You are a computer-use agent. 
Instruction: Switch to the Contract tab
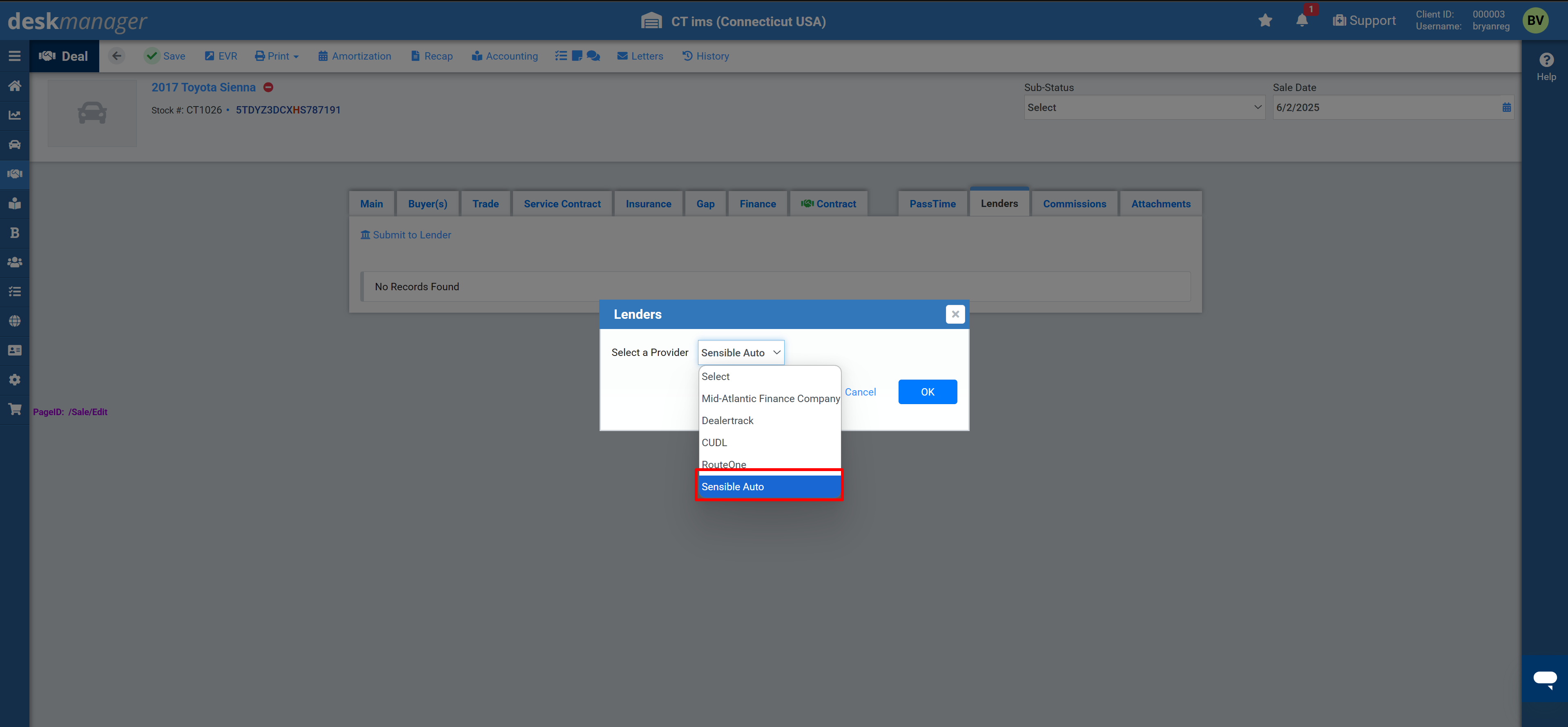pos(828,204)
